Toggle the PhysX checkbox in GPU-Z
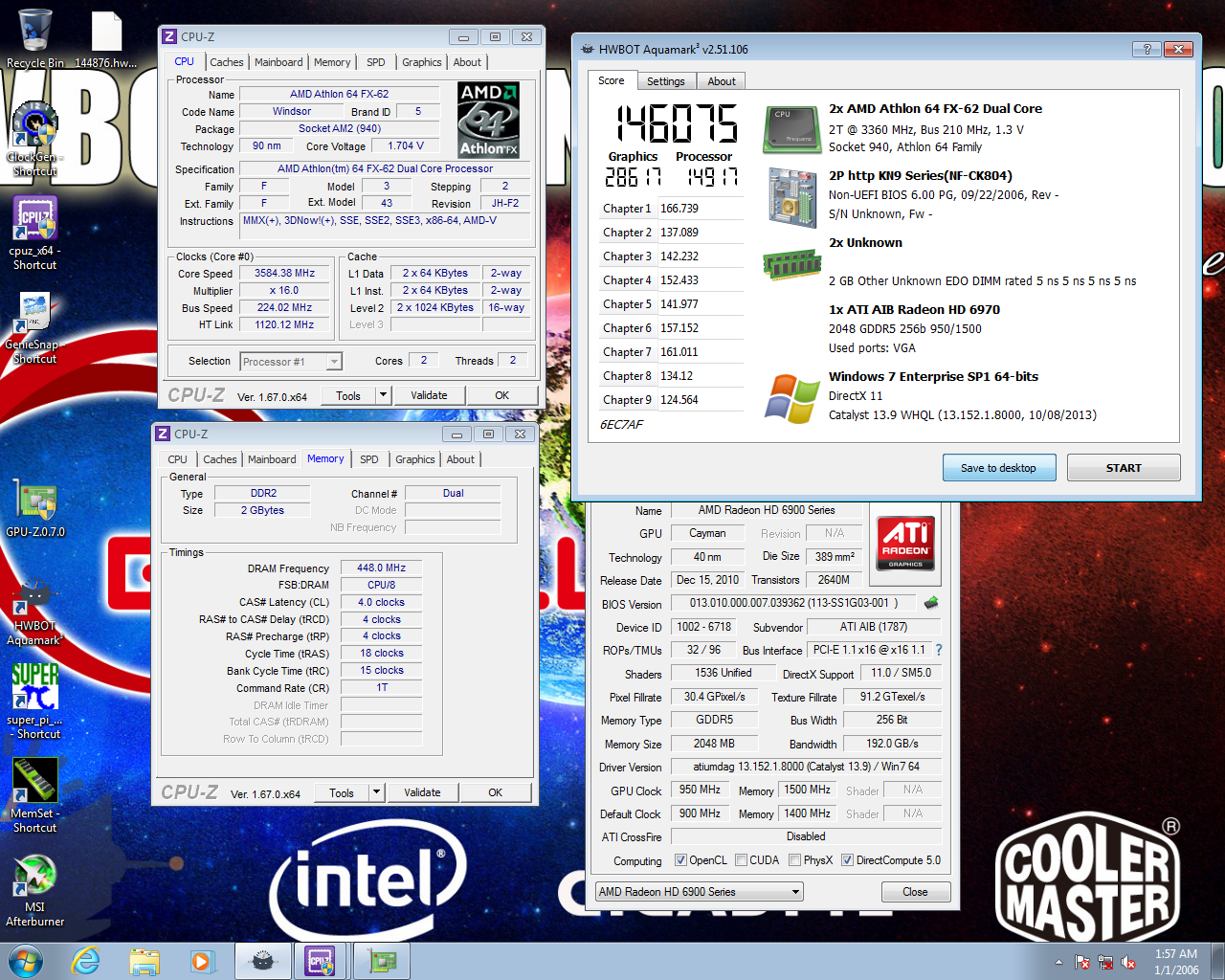Screen dimensions: 1225x980 (x=794, y=860)
